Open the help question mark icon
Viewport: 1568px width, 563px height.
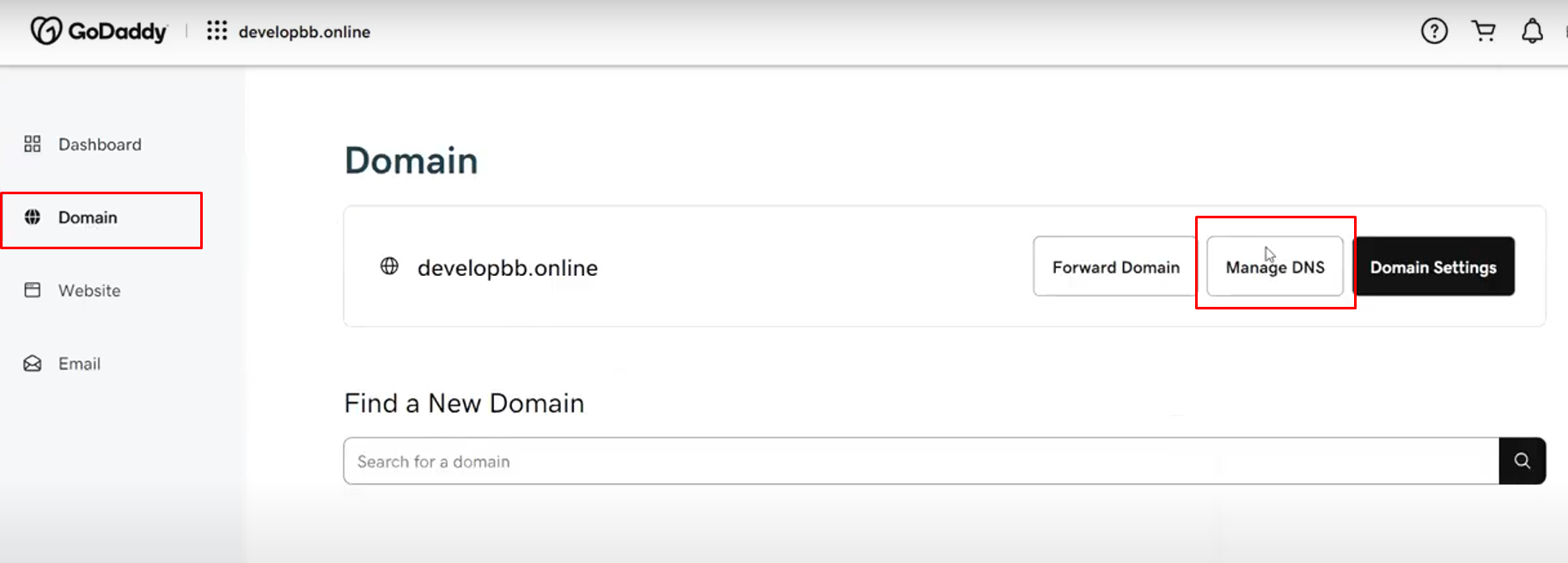(1434, 31)
